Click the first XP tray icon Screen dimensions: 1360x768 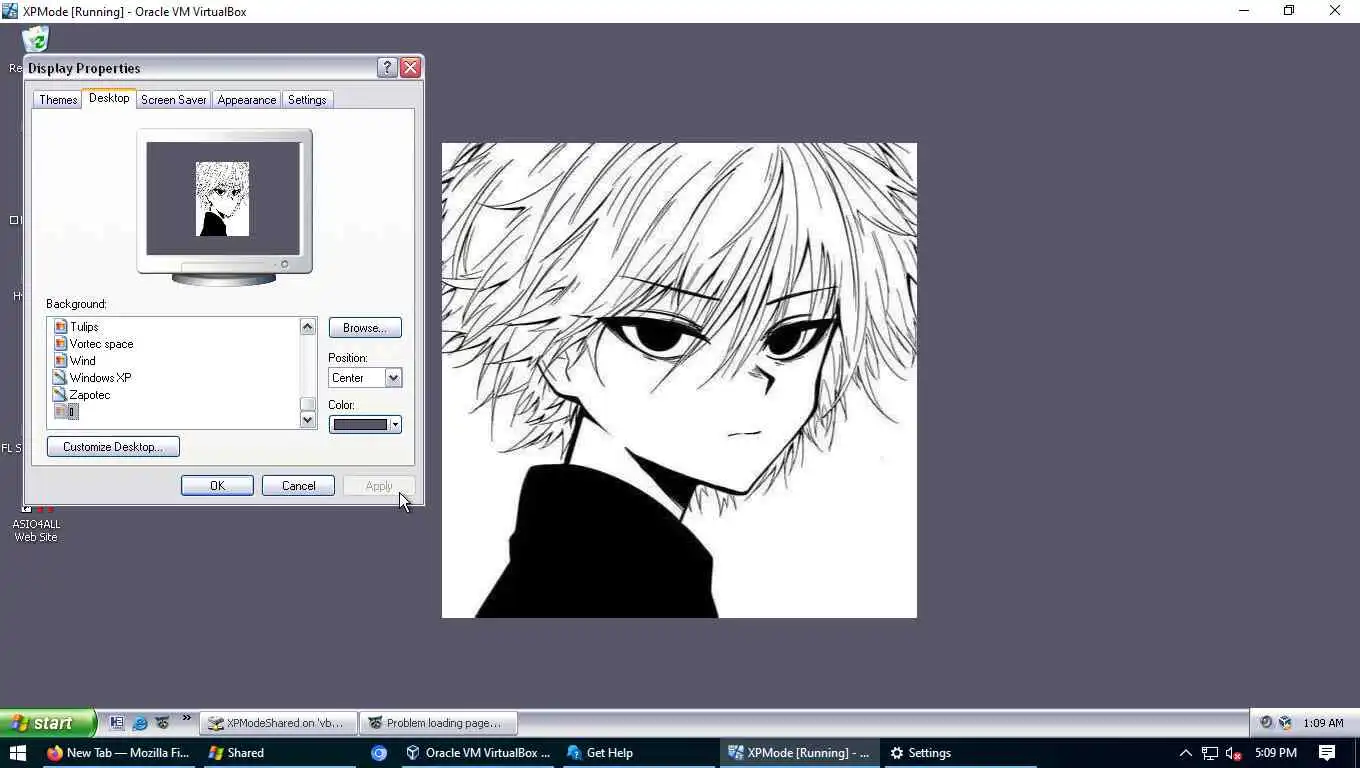click(1266, 723)
